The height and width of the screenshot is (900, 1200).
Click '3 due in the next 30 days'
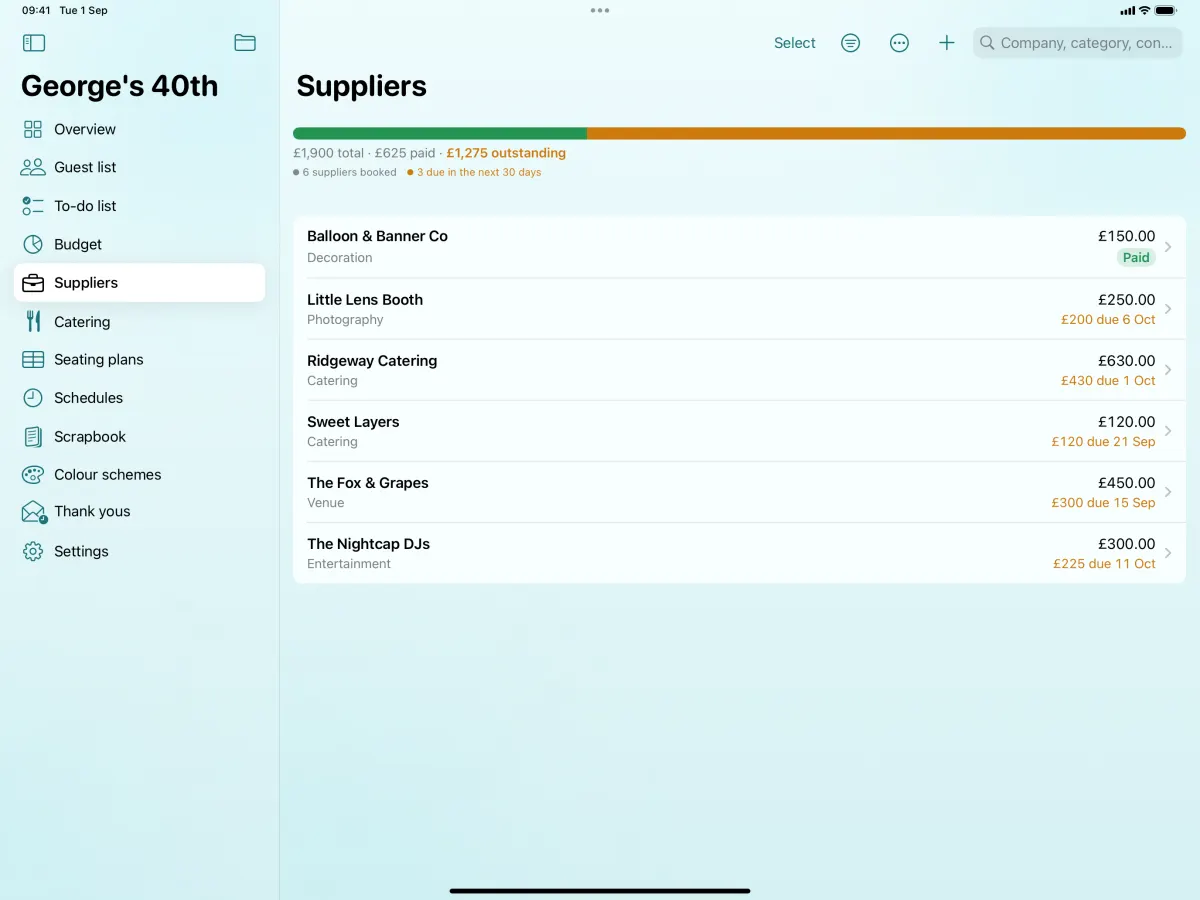[479, 172]
